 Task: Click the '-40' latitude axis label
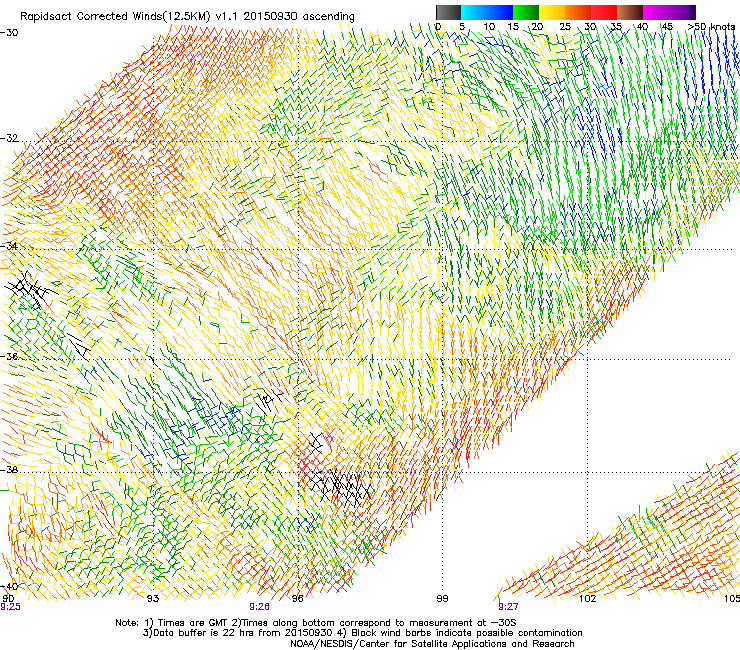tap(9, 586)
